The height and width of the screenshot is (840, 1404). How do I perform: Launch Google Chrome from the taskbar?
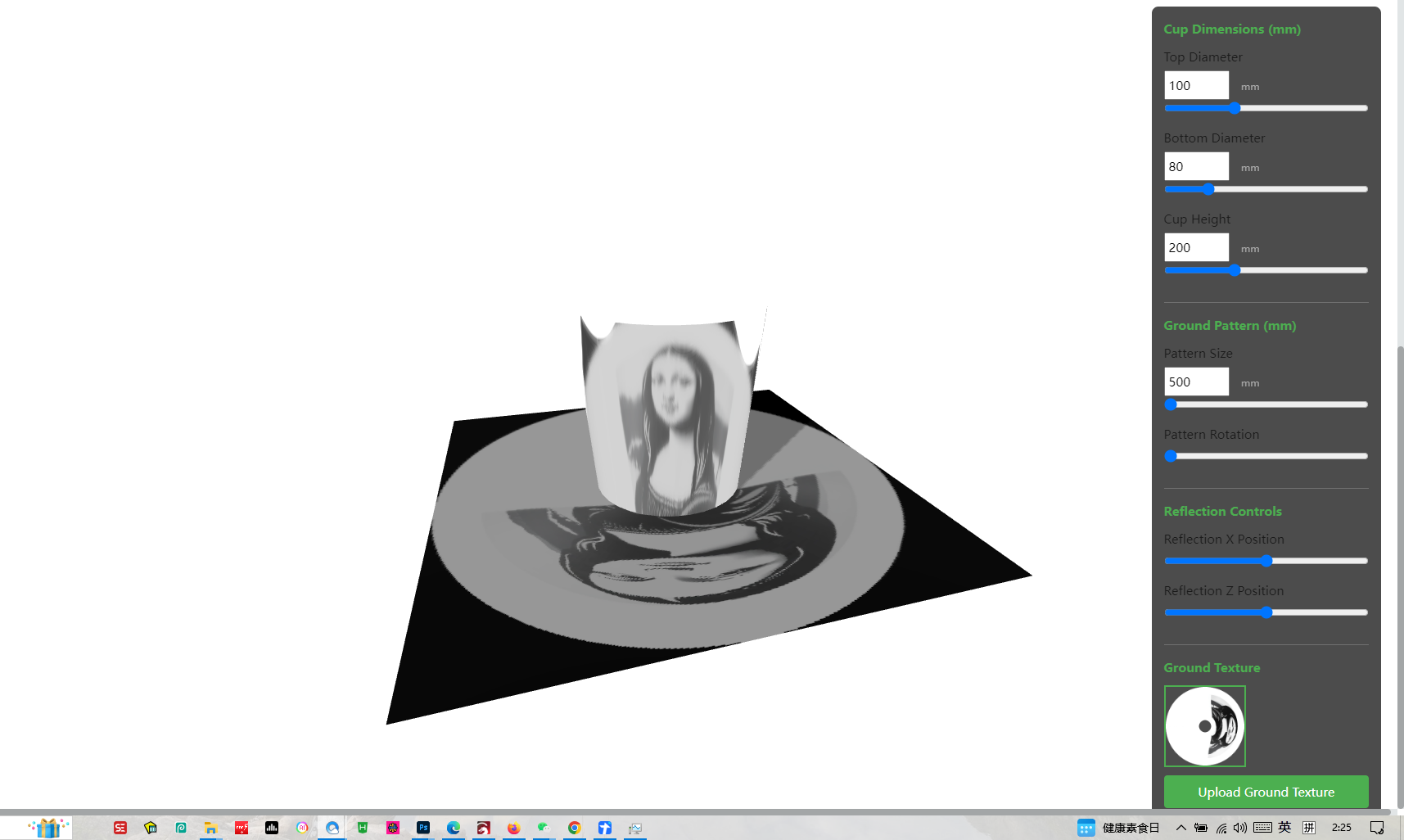[575, 828]
